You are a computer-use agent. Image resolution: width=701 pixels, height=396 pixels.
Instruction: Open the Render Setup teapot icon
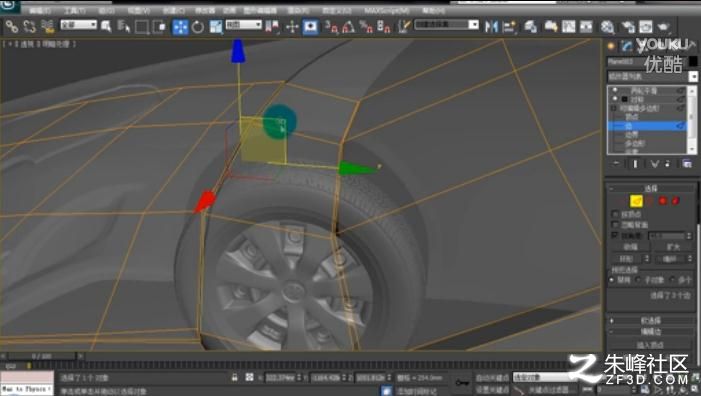(x=607, y=27)
